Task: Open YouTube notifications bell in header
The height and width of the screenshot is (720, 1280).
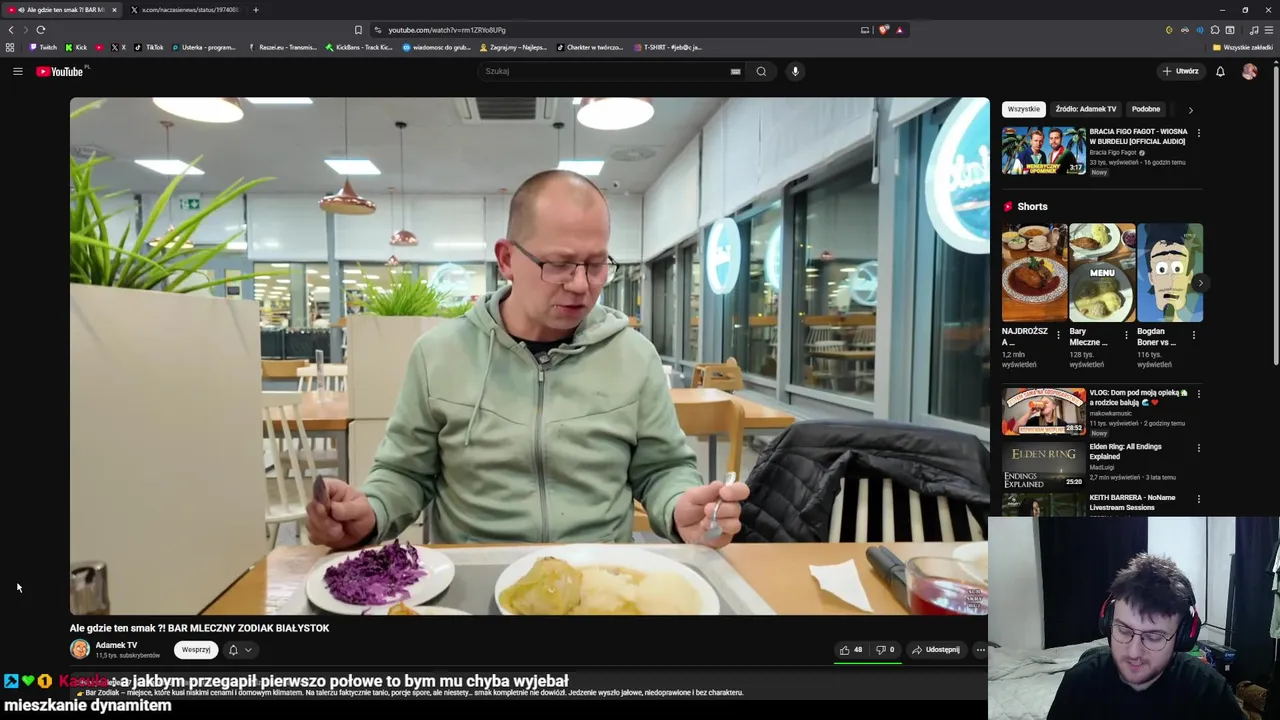Action: 1220,71
